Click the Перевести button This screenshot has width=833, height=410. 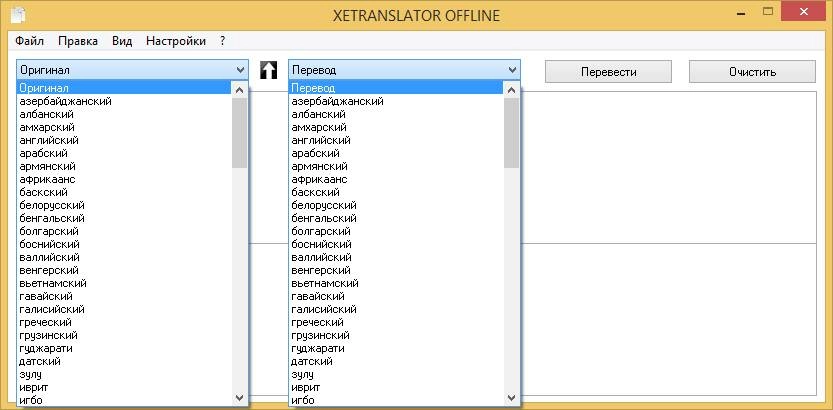[608, 72]
